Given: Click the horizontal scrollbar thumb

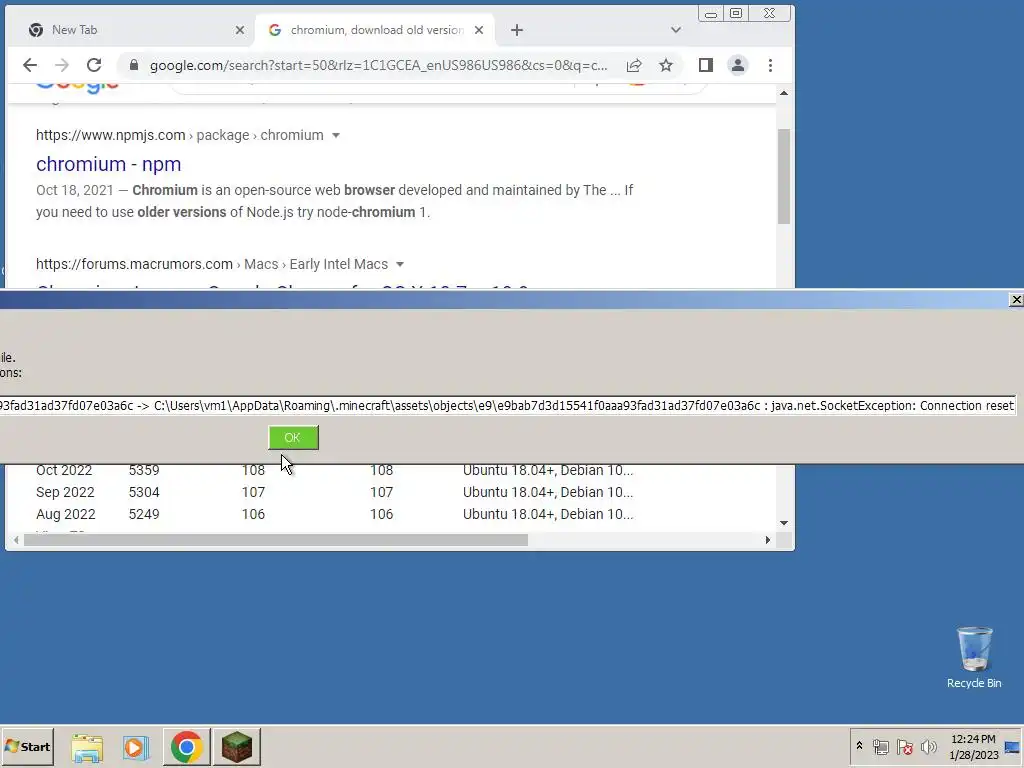Looking at the screenshot, I should pyautogui.click(x=276, y=540).
